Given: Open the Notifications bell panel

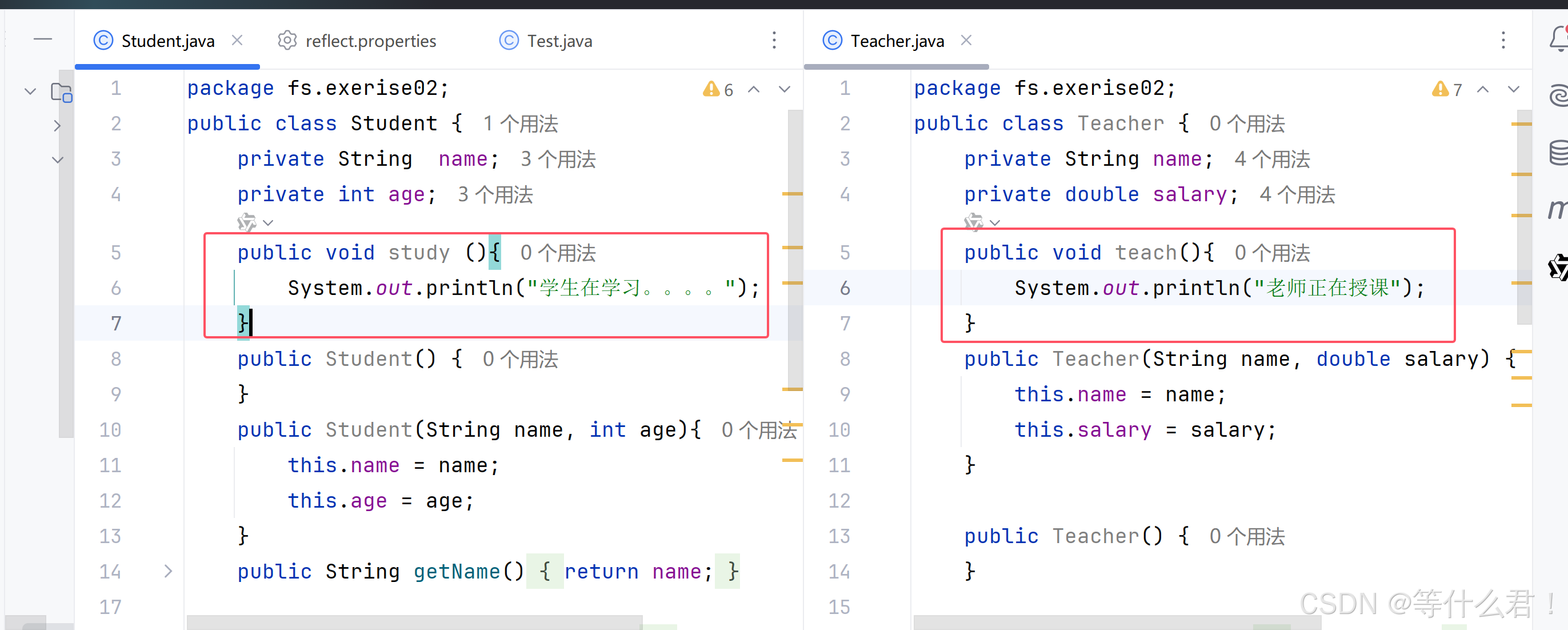Looking at the screenshot, I should coord(1559,39).
